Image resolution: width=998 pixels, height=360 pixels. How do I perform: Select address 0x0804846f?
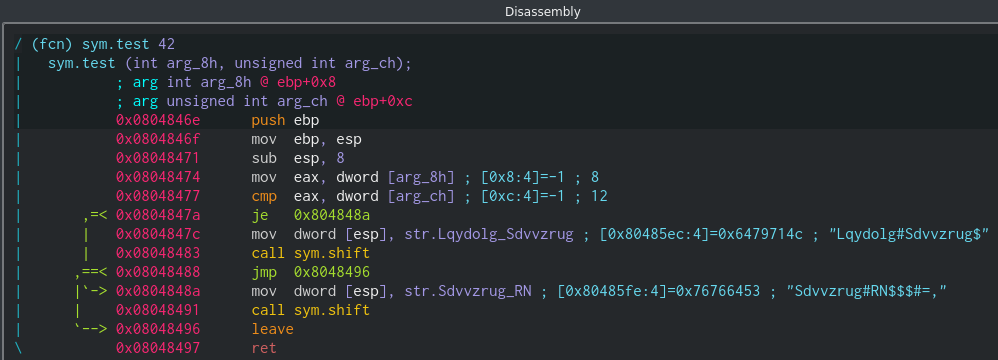pyautogui.click(x=158, y=139)
